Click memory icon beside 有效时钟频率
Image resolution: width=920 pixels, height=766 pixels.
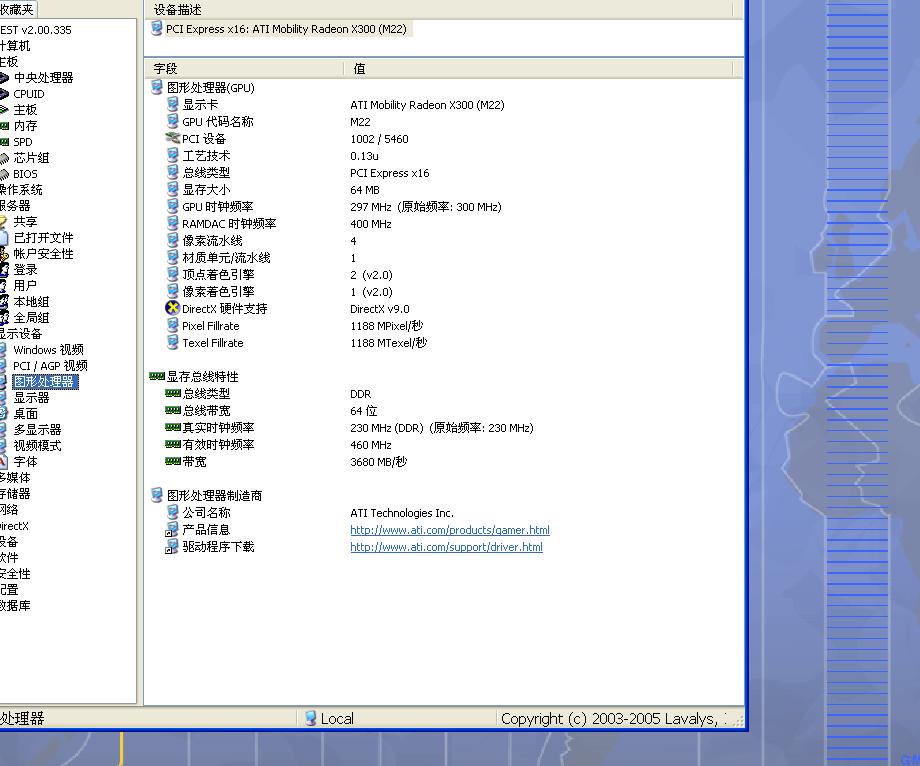pos(172,444)
